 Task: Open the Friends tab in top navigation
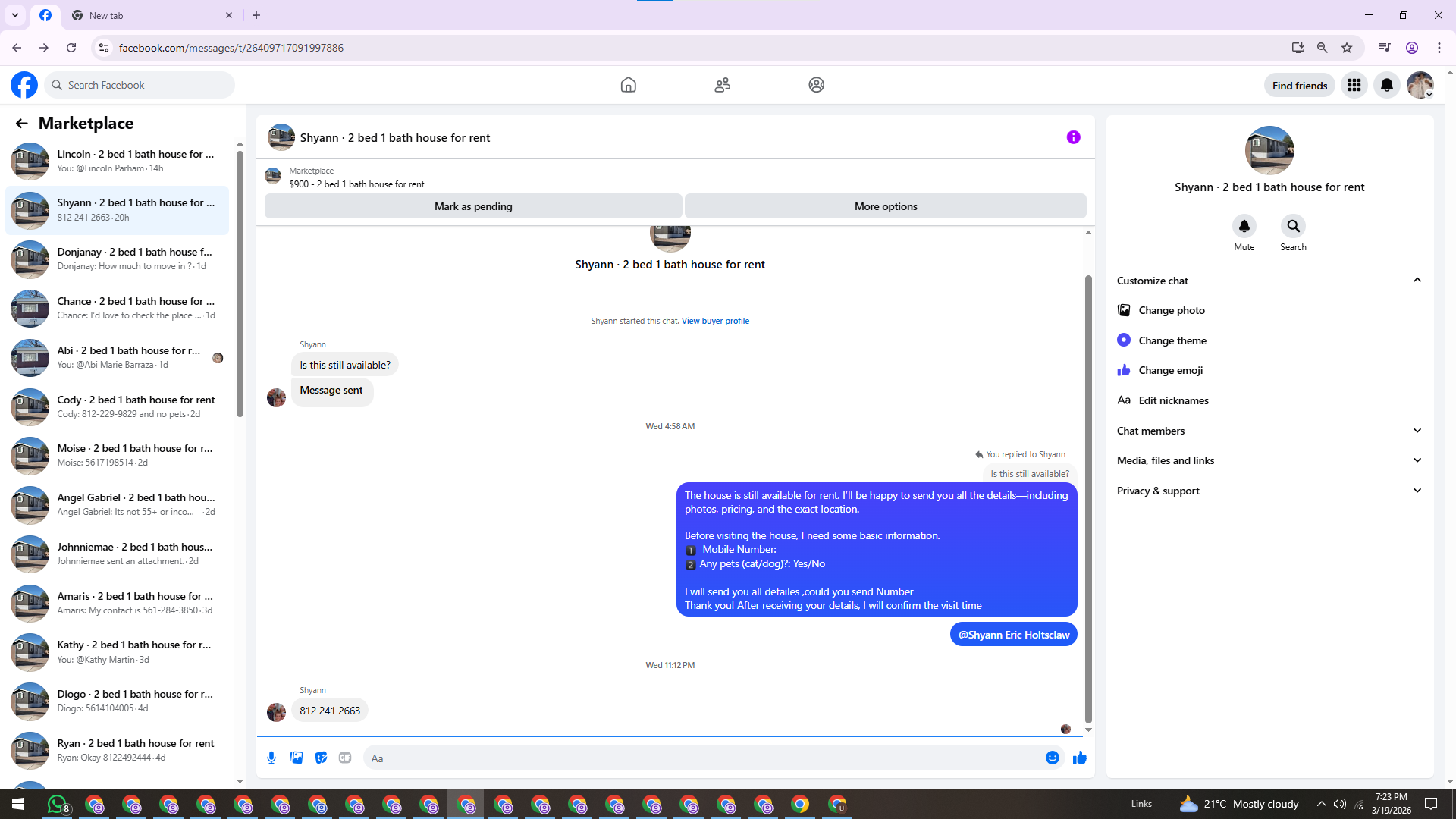[722, 85]
